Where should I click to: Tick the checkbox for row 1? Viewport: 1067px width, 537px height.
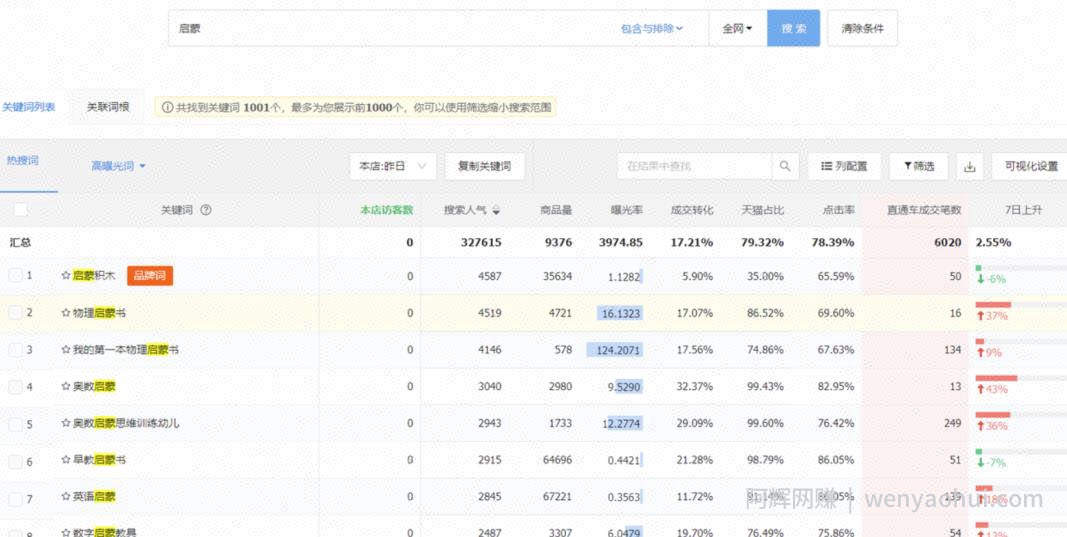tap(15, 276)
